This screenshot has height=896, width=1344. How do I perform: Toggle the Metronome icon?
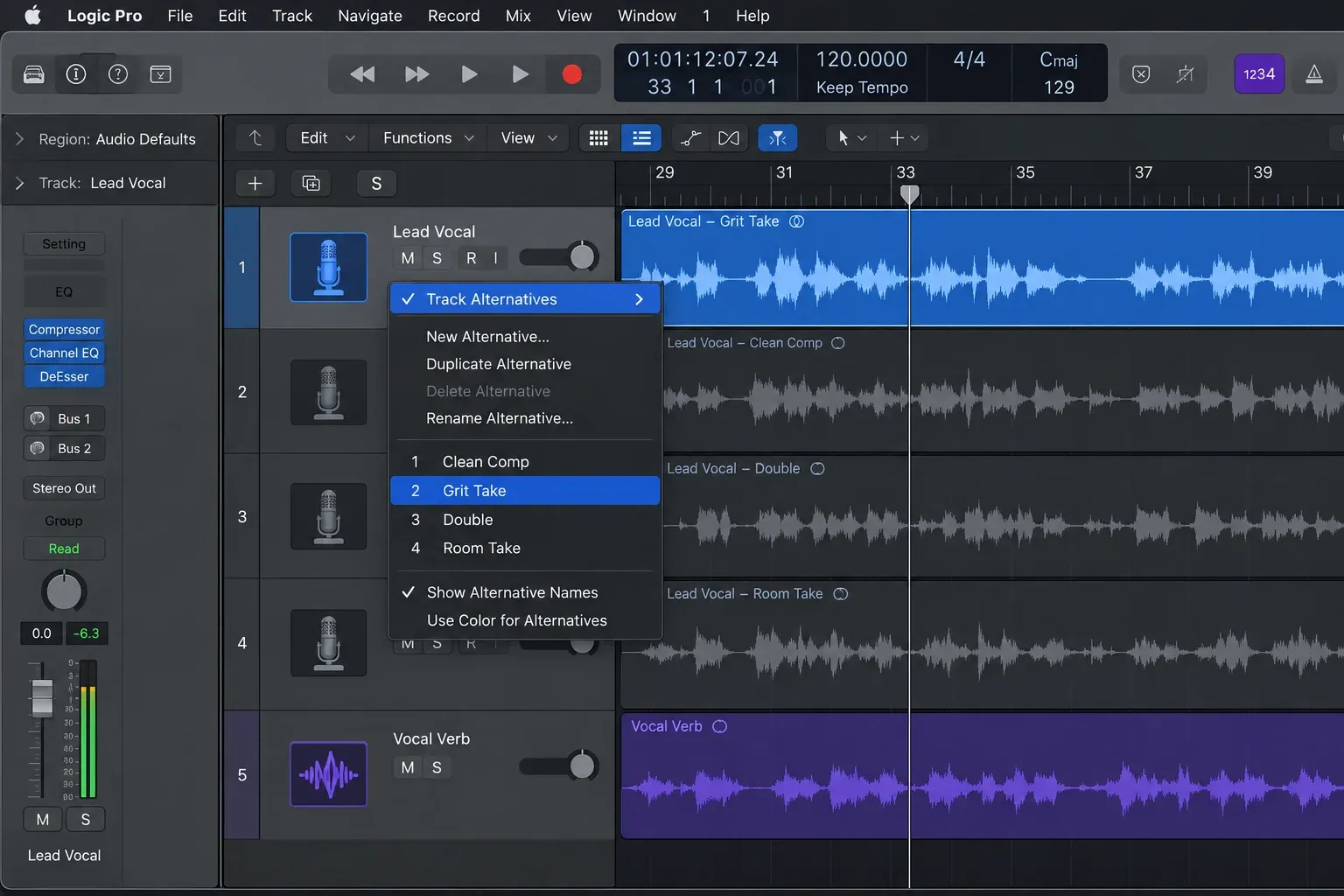[x=1314, y=74]
